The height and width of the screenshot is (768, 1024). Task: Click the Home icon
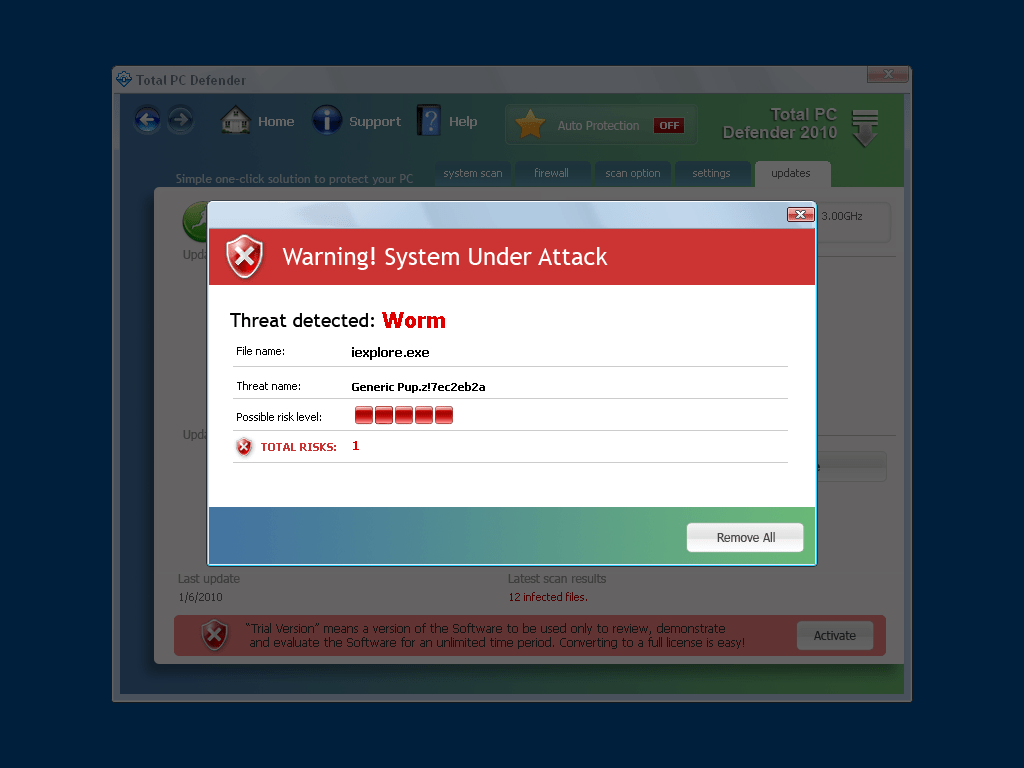coord(234,120)
